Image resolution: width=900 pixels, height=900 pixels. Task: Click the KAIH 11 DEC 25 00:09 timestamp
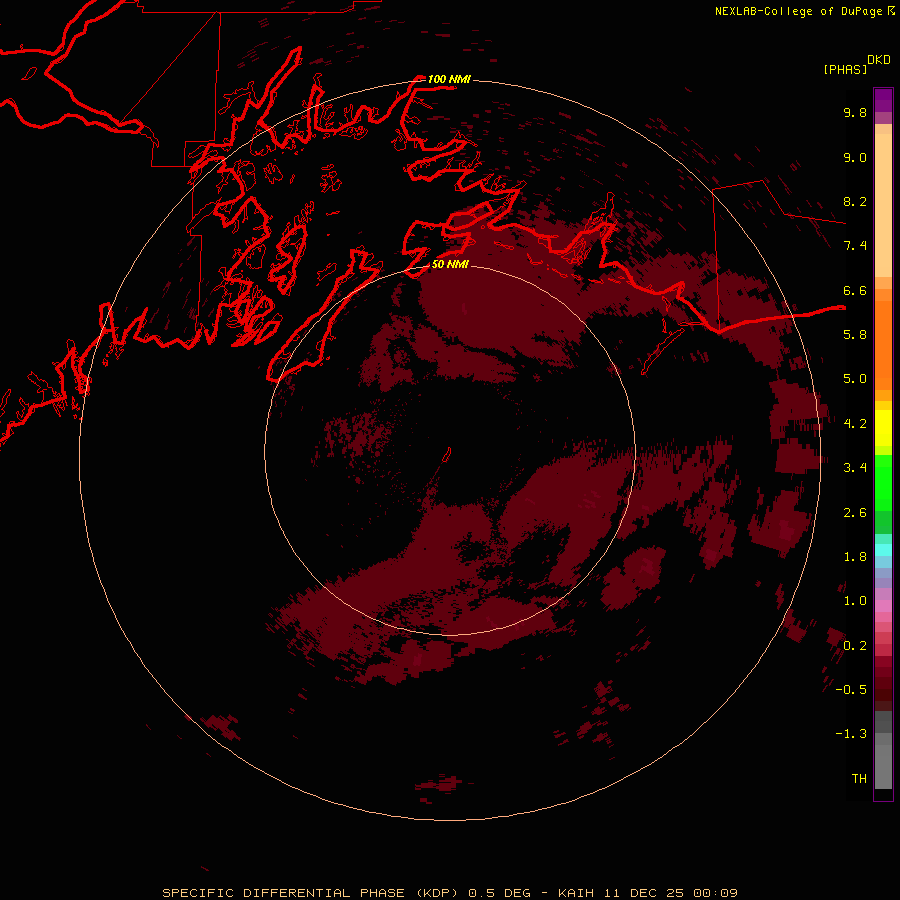point(647,893)
